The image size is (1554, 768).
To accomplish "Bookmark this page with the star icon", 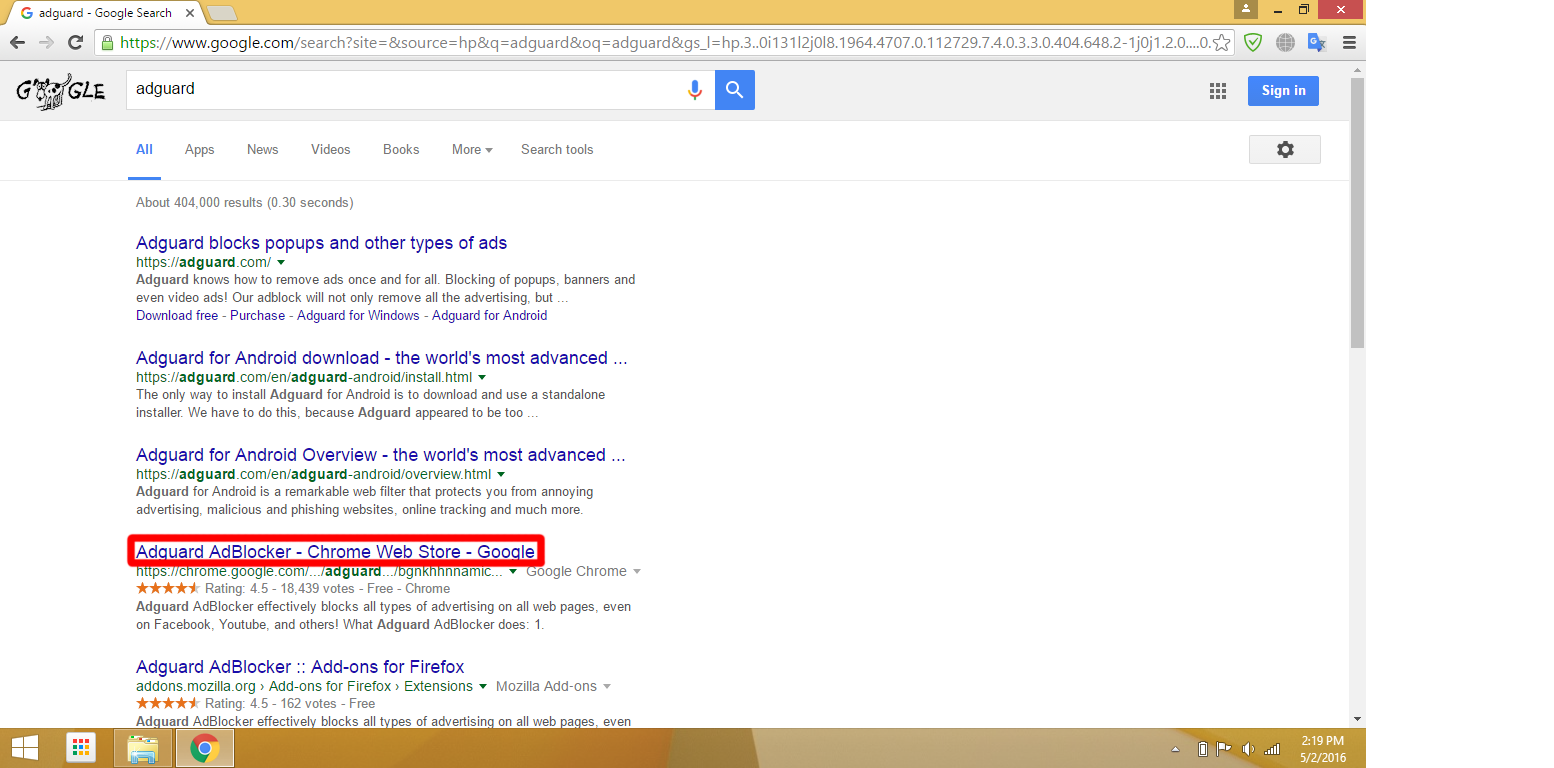I will [1221, 43].
